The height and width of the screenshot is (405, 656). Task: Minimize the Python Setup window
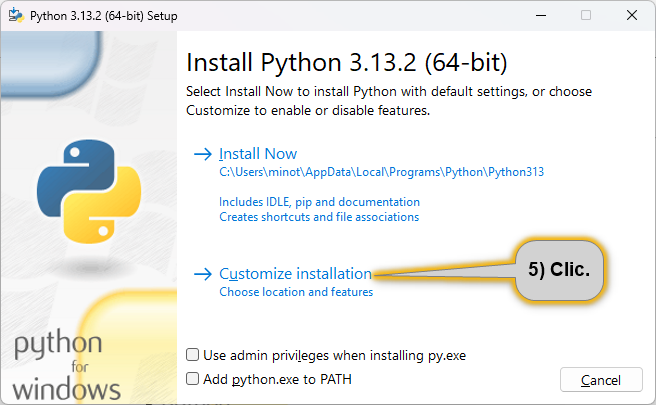pos(541,15)
